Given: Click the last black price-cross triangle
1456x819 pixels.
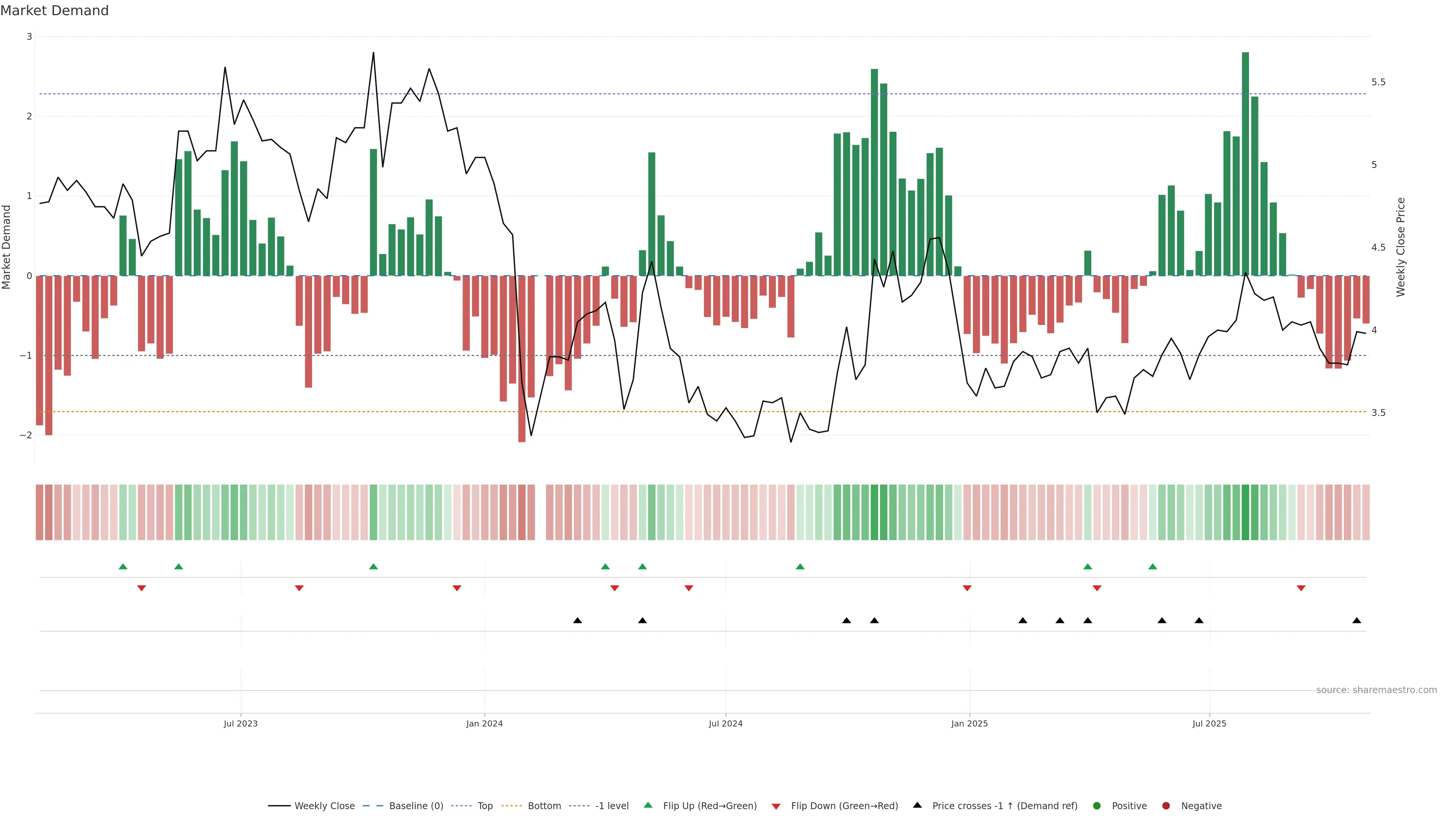Looking at the screenshot, I should tap(1357, 621).
